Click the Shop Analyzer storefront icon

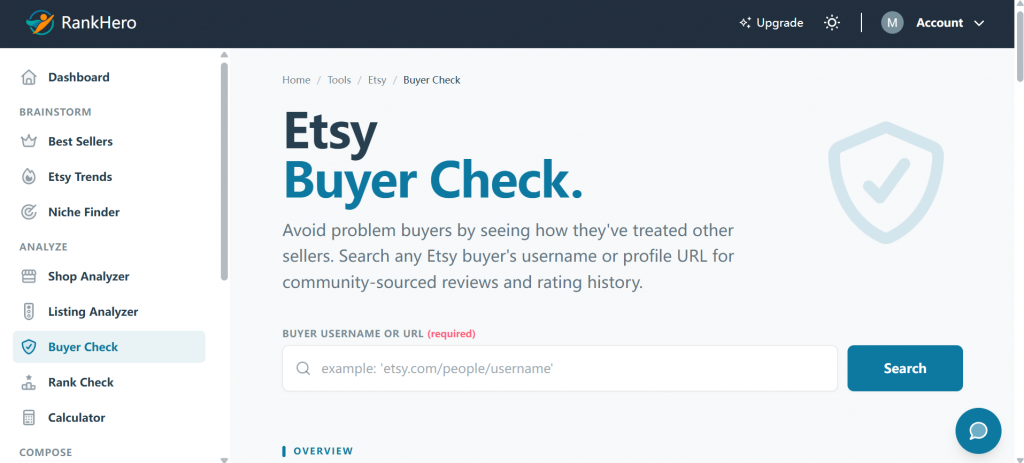pos(29,276)
